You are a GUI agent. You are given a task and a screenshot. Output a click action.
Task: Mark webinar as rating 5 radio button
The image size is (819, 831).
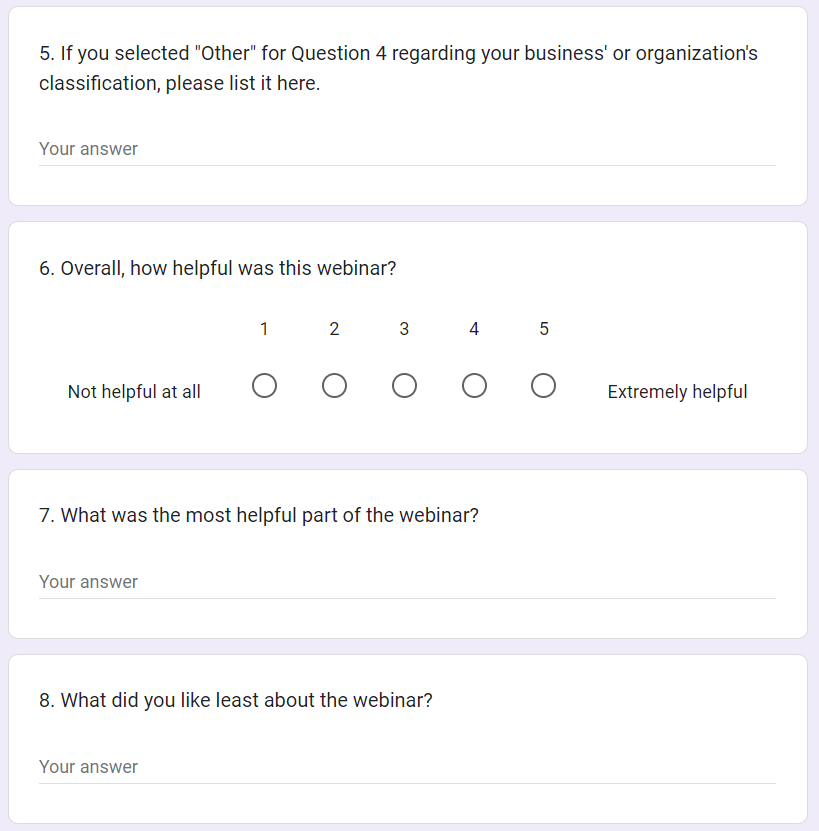(x=544, y=386)
